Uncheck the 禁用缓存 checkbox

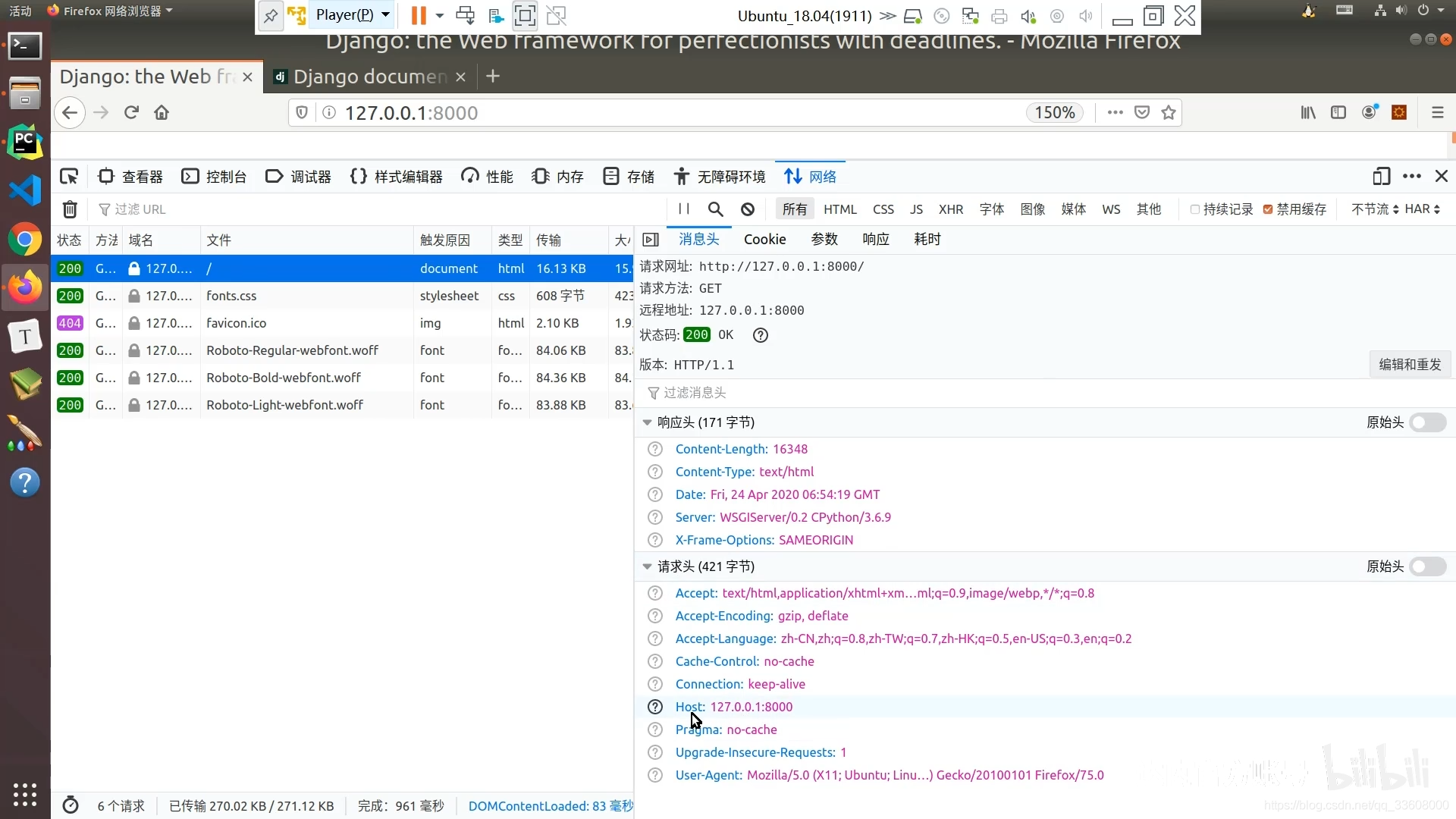pyautogui.click(x=1268, y=209)
